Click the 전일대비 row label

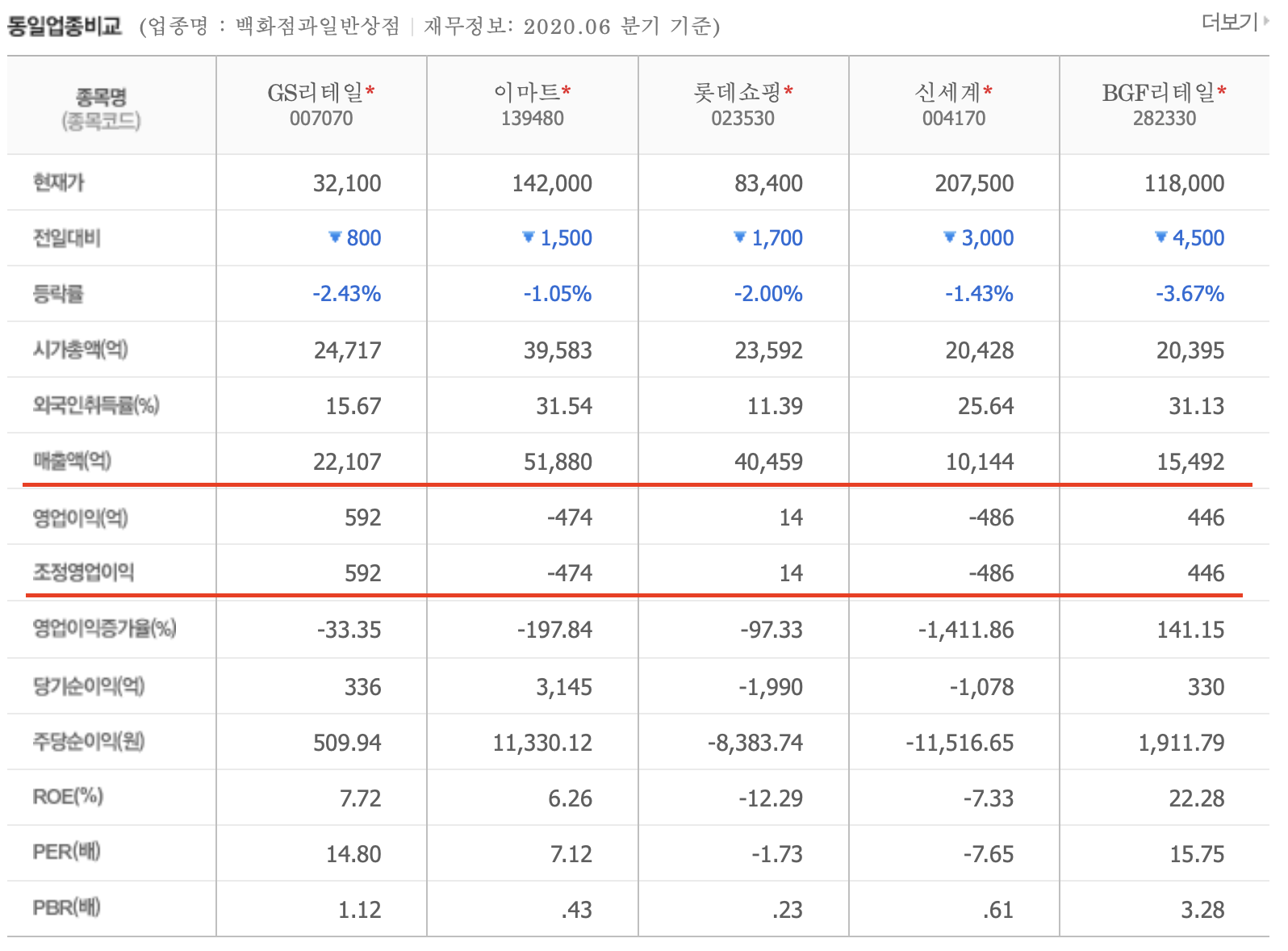click(66, 238)
